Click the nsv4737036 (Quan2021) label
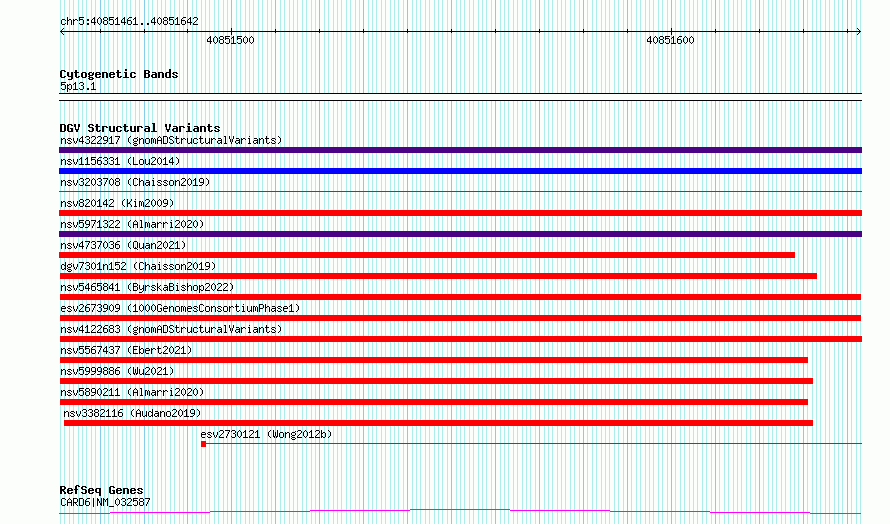The width and height of the screenshot is (890, 524). coord(123,245)
